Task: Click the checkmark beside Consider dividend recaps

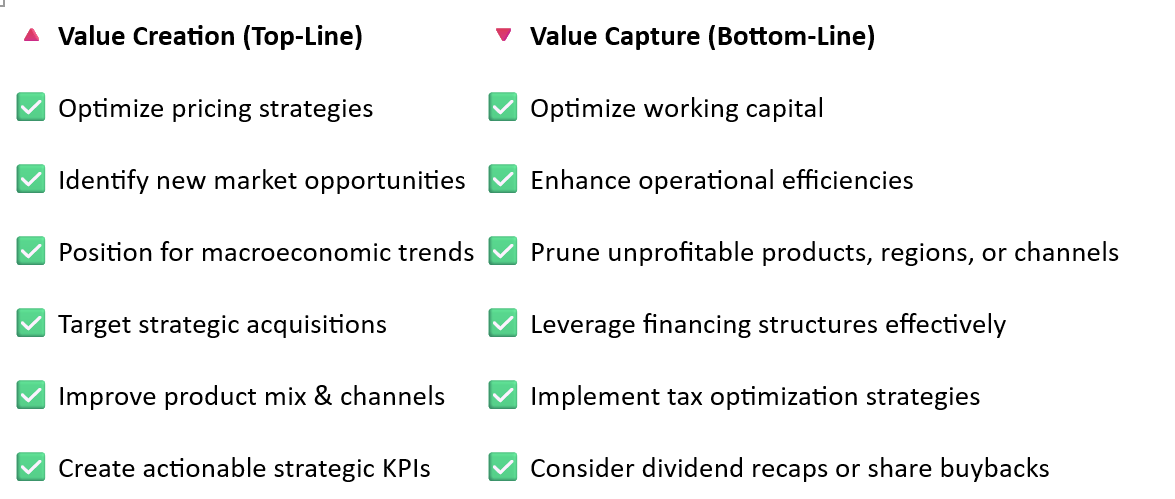Action: click(503, 467)
